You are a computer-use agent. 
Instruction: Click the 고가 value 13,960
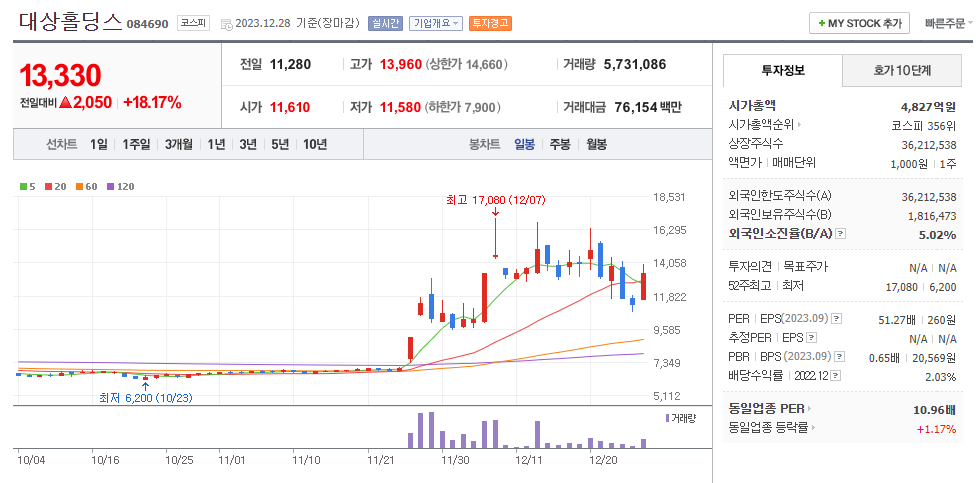tap(401, 64)
